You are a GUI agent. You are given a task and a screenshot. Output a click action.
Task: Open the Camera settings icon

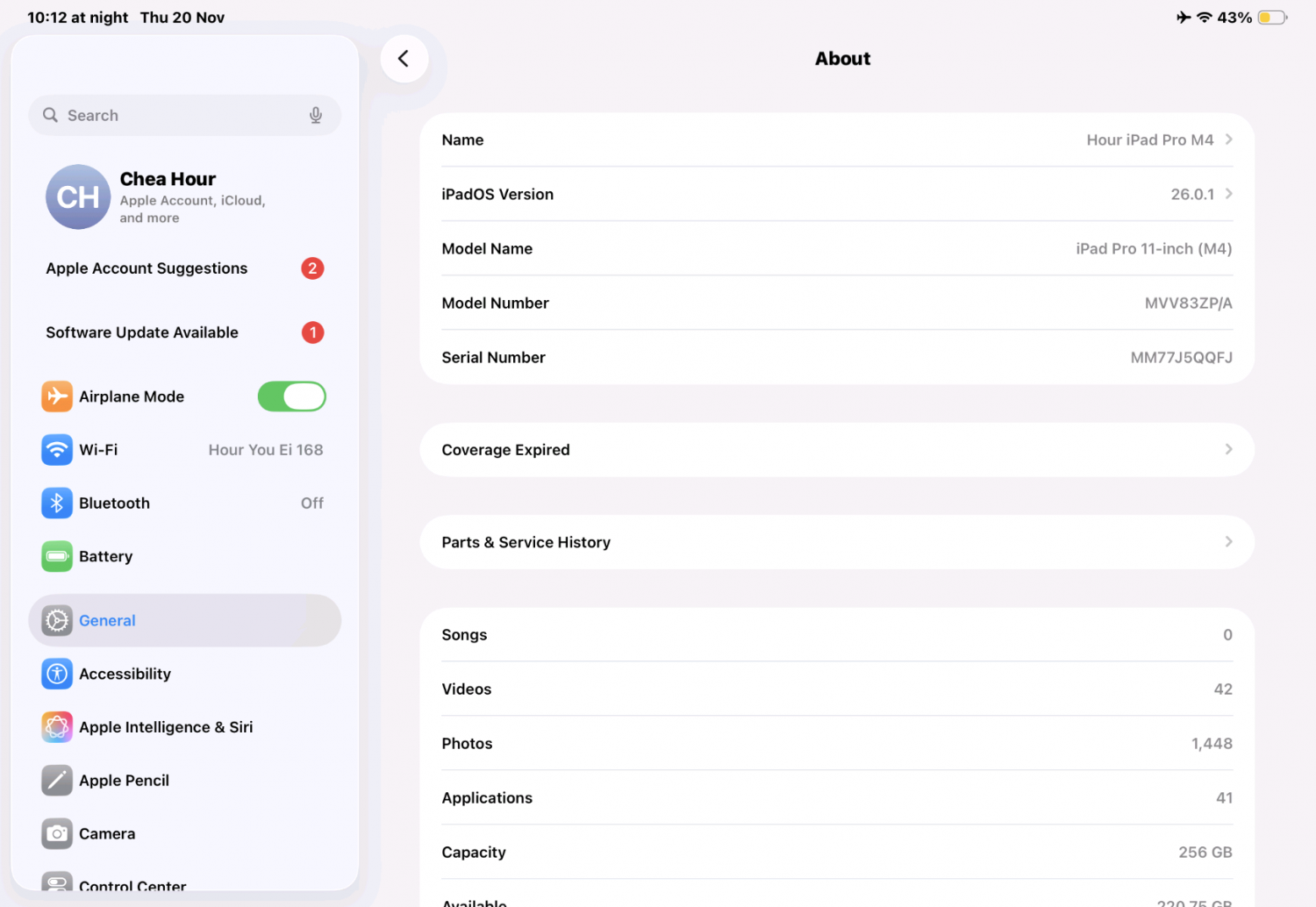click(57, 834)
